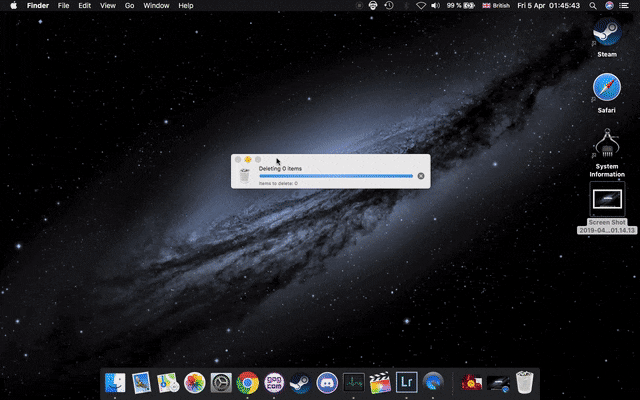This screenshot has height=400, width=640.
Task: Open Spotlight search in menu bar
Action: 593,6
